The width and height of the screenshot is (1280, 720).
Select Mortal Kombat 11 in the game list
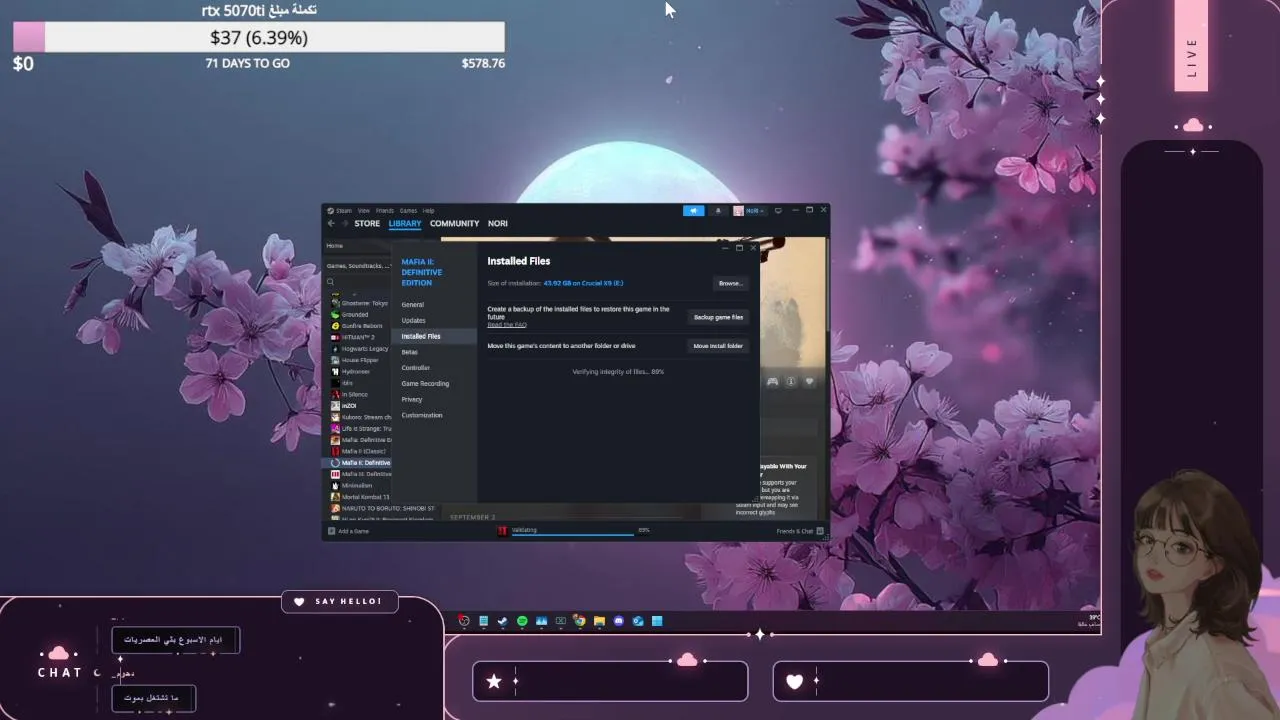coord(360,497)
